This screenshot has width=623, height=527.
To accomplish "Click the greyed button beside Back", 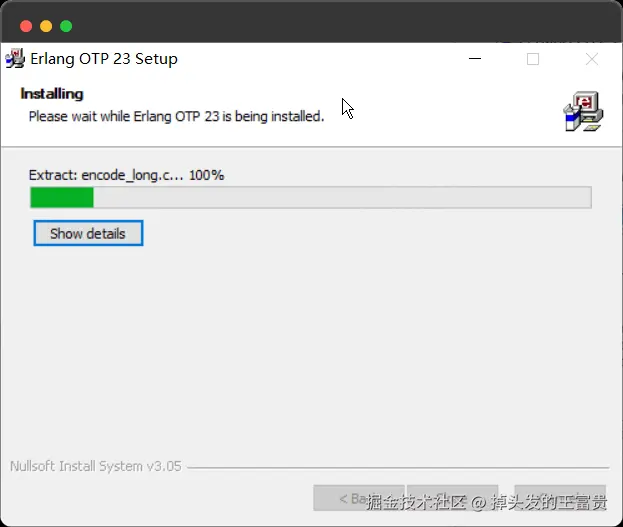I will coord(453,498).
